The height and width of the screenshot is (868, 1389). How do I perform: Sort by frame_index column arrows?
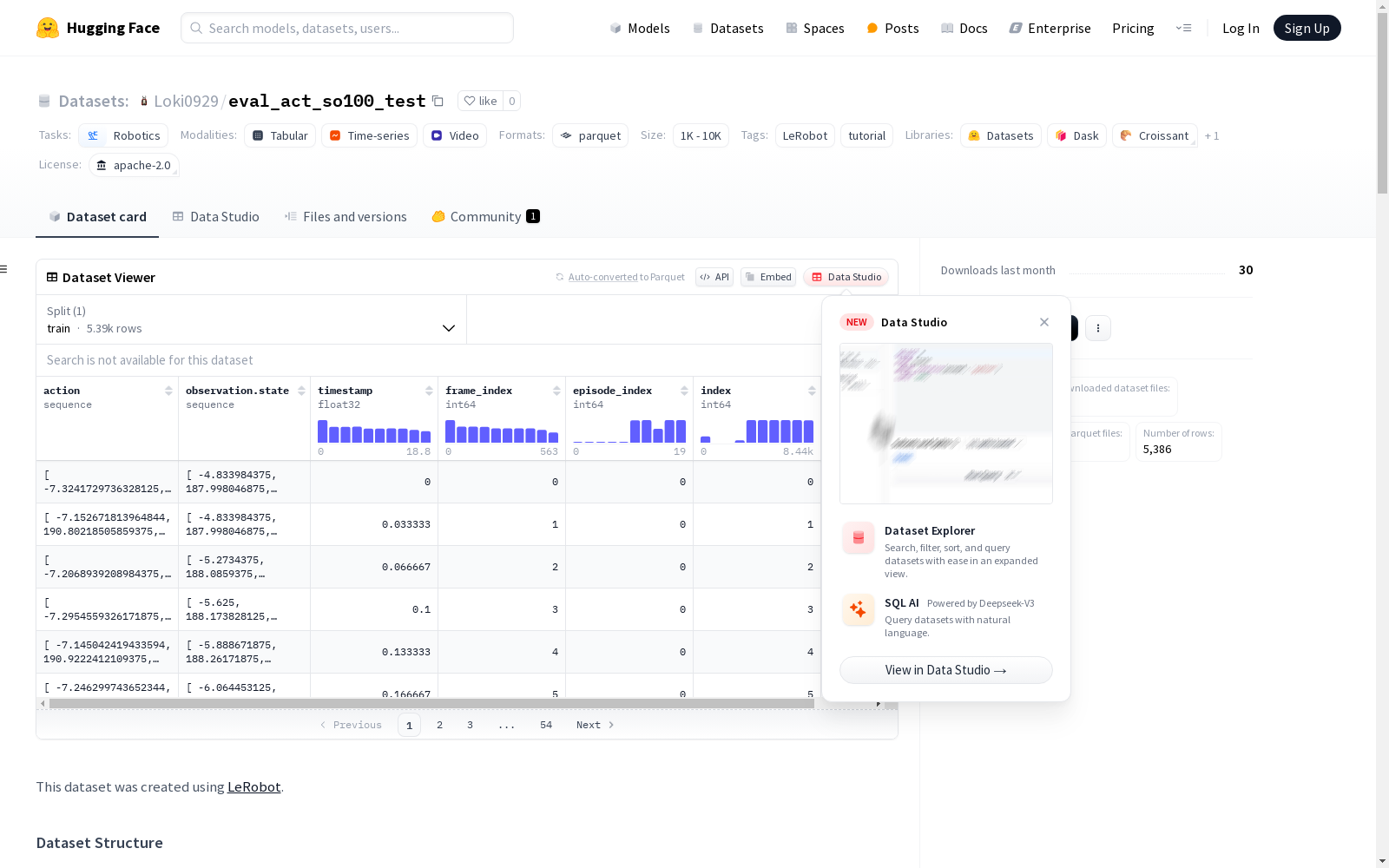click(x=556, y=391)
